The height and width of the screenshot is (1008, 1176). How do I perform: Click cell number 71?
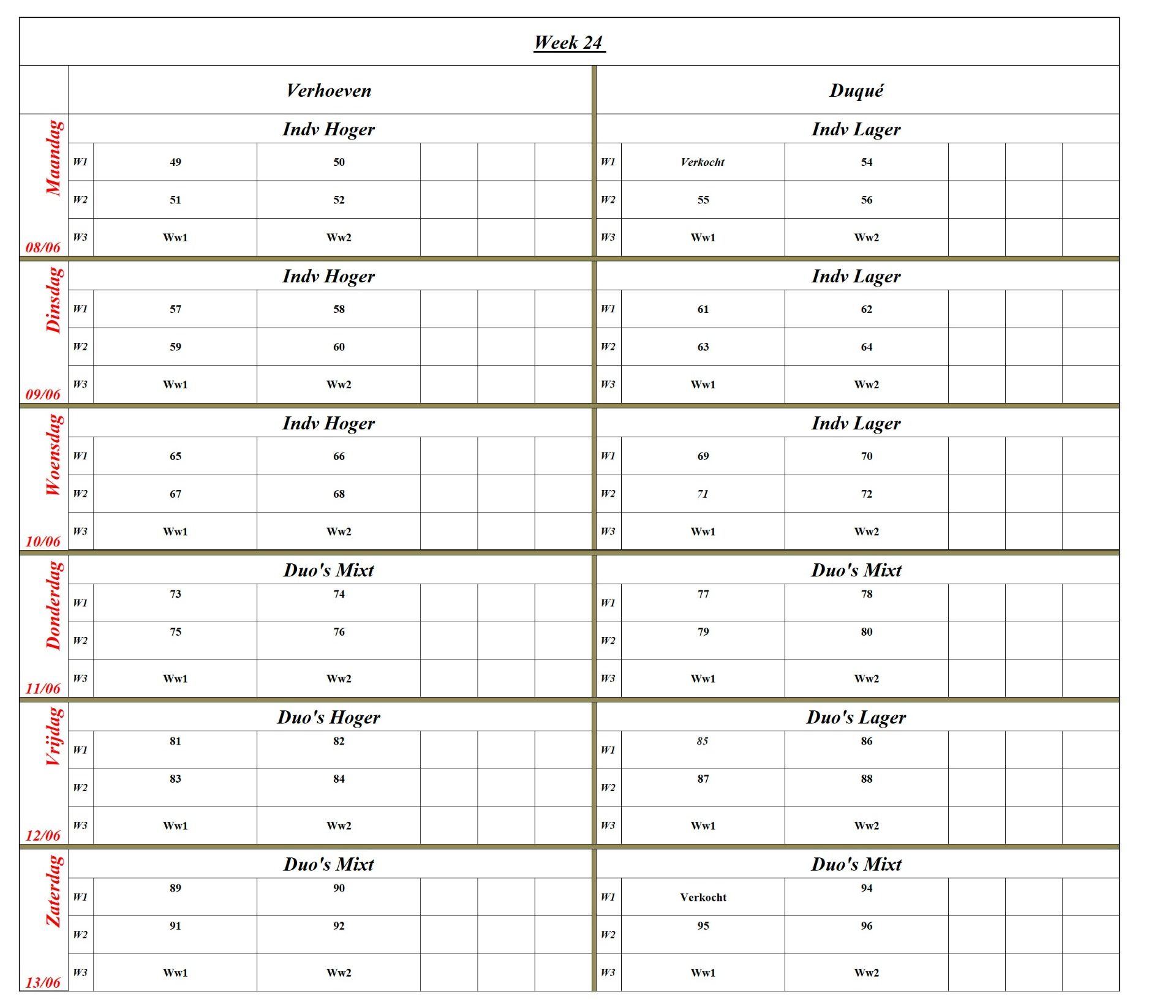tap(703, 494)
